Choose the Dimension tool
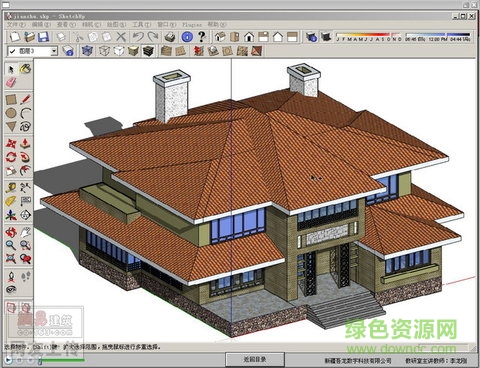480x368 pixels. point(25,188)
